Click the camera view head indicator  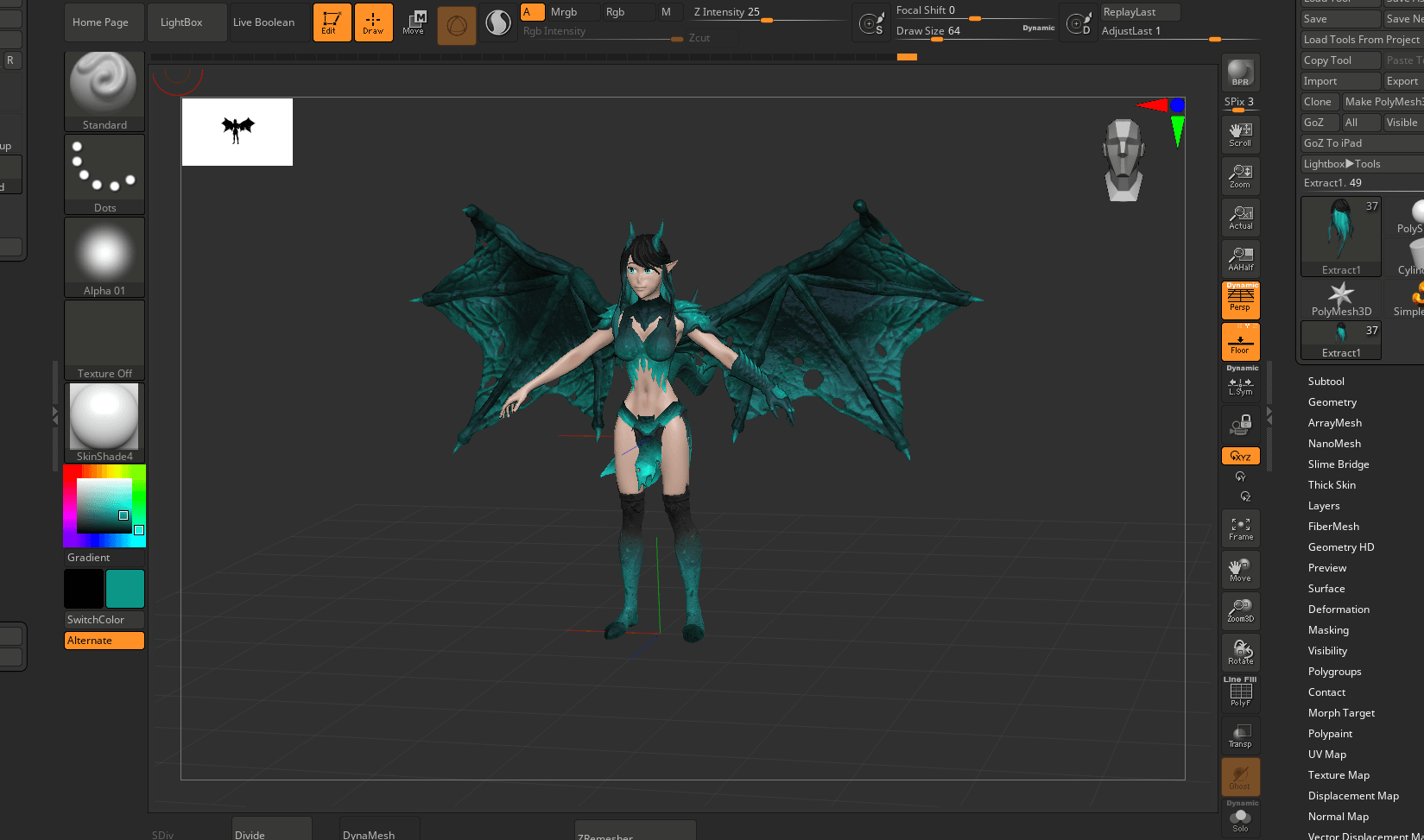[1123, 161]
